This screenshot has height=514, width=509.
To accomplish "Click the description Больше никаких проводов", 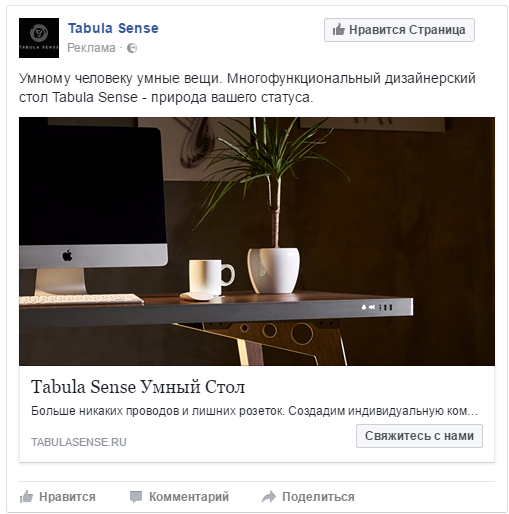I will coord(254,411).
